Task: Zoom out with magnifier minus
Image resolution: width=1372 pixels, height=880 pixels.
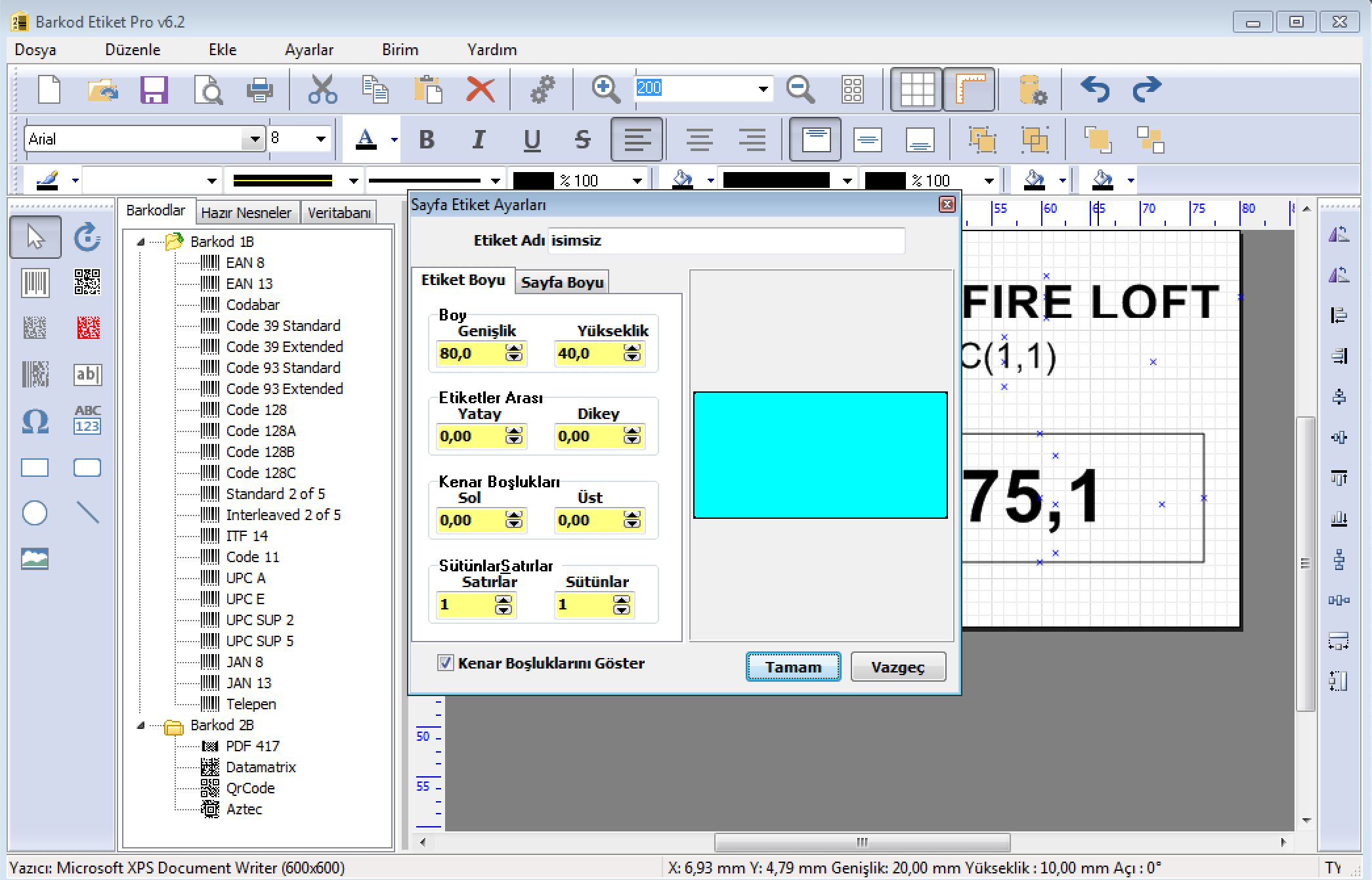Action: [800, 89]
